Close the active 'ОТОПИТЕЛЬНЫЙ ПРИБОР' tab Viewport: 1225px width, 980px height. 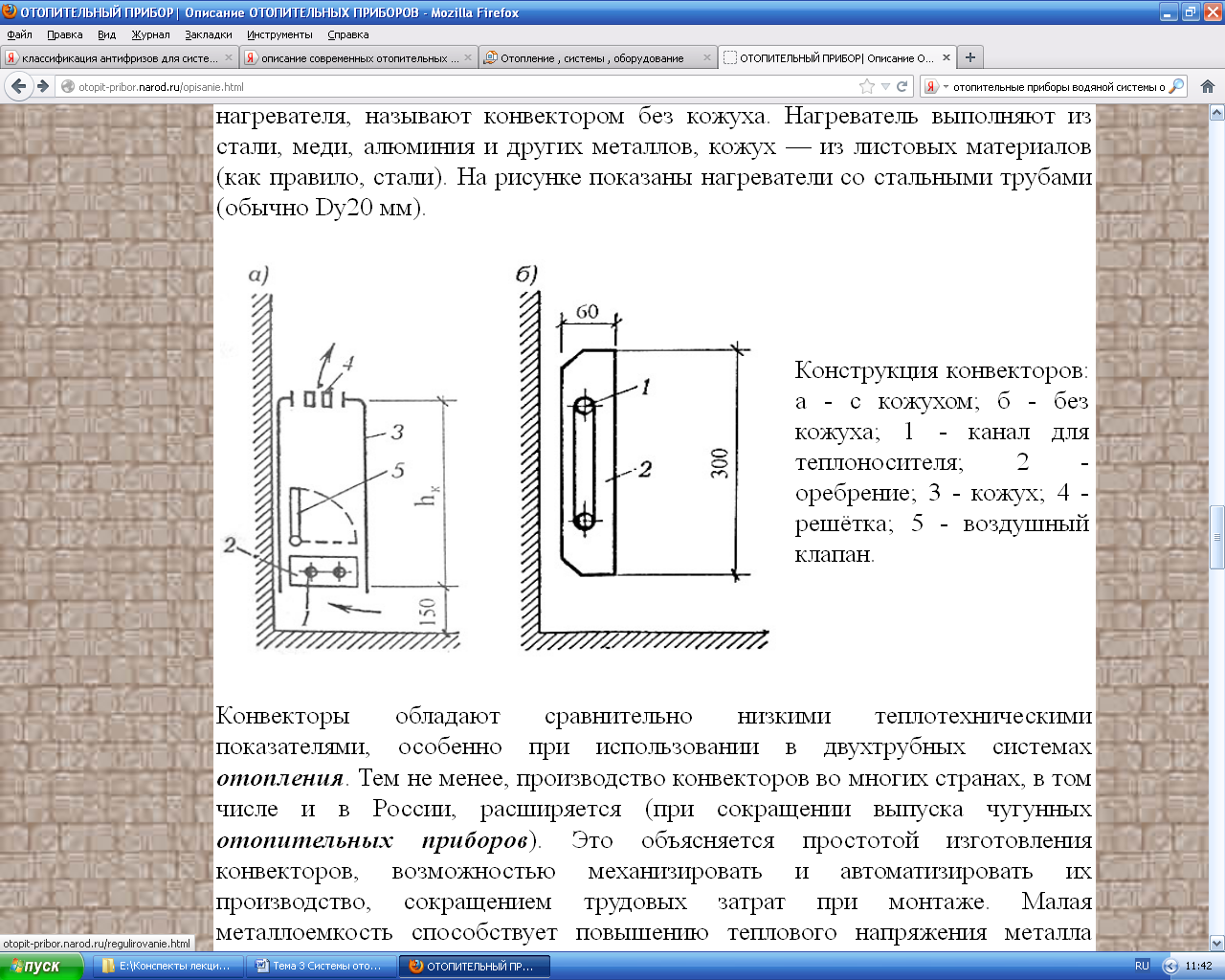click(946, 57)
